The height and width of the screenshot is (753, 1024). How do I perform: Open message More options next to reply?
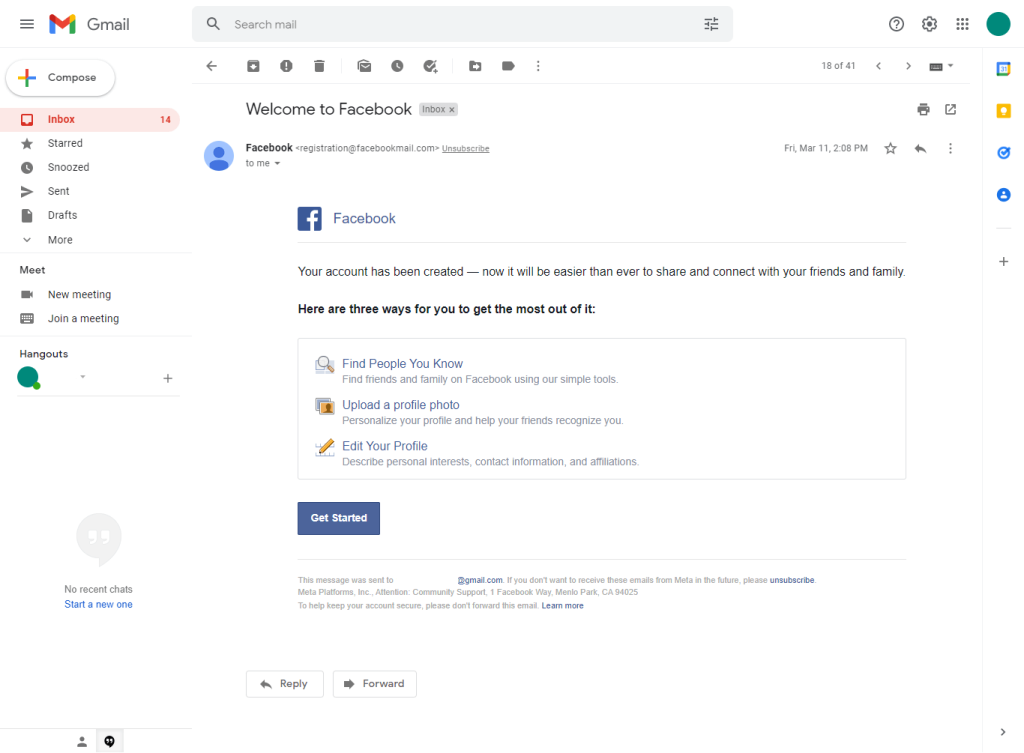point(950,148)
